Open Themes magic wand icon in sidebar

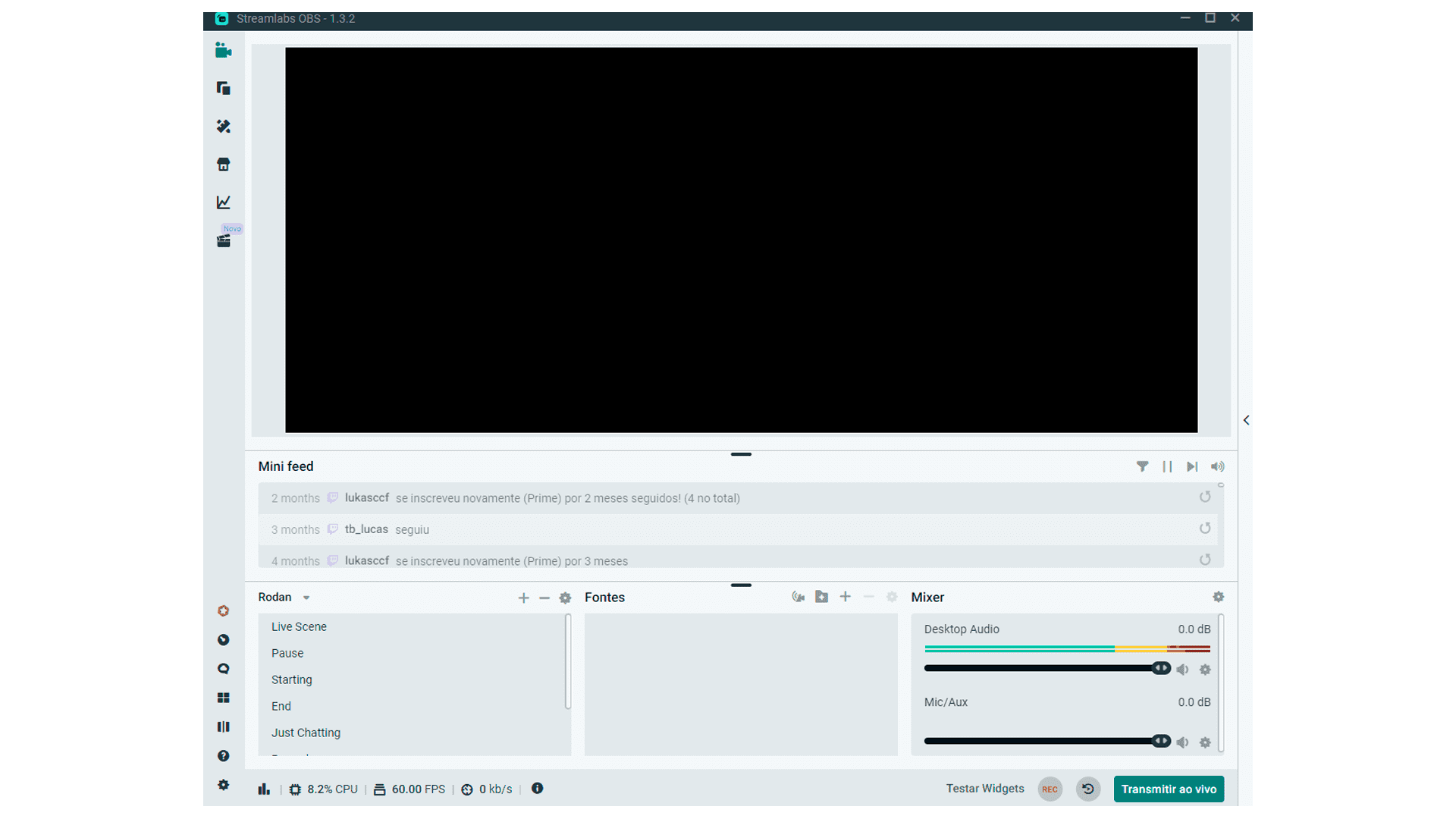[223, 126]
